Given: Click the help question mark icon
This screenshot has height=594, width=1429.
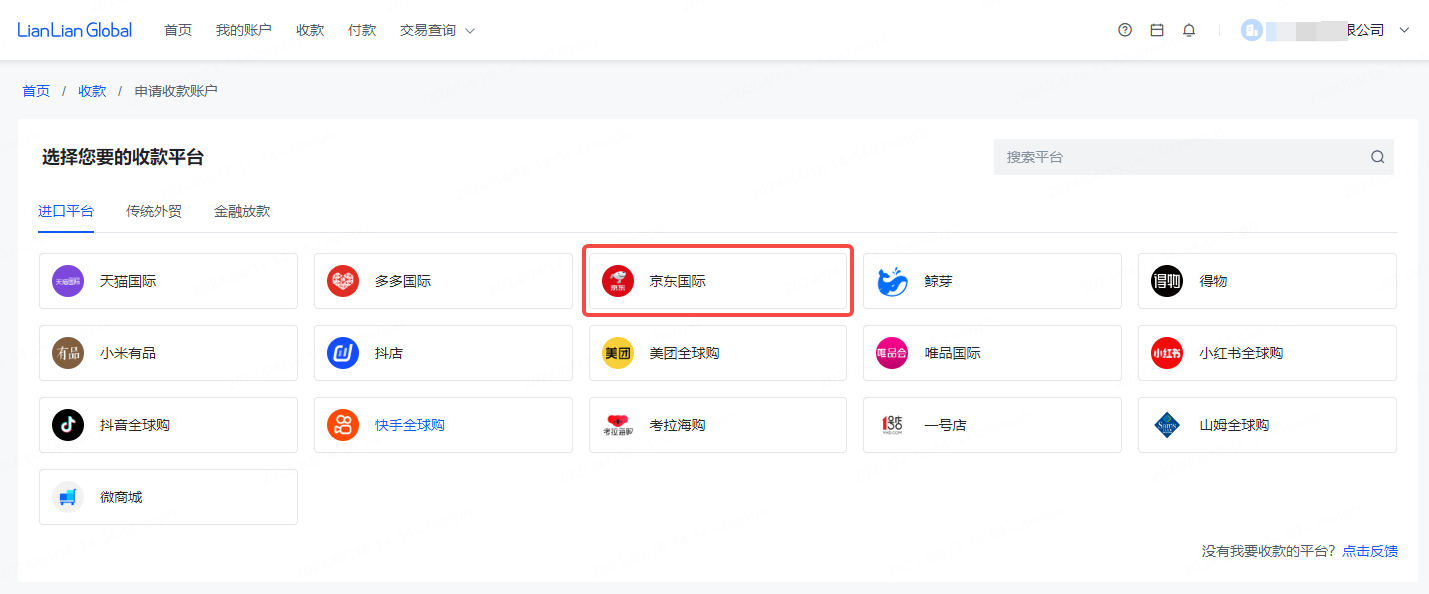Looking at the screenshot, I should 1125,30.
